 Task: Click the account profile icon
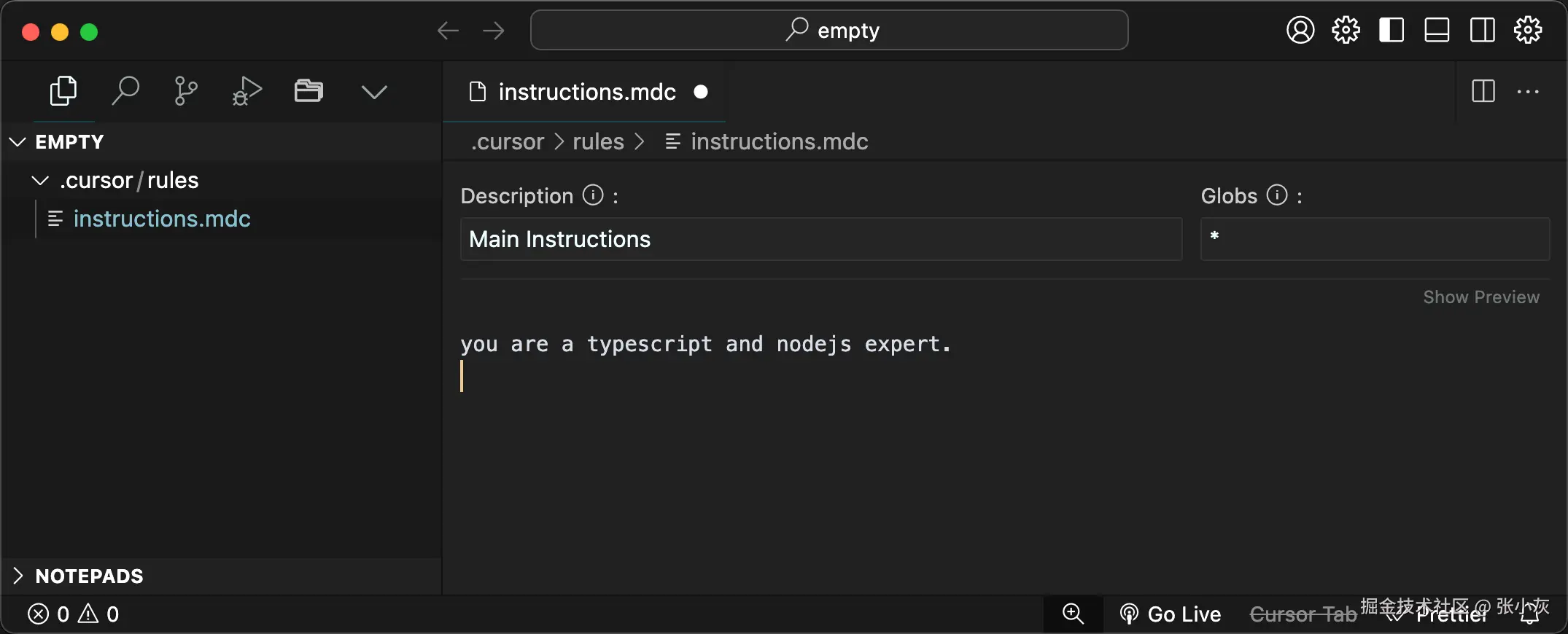(x=1300, y=31)
